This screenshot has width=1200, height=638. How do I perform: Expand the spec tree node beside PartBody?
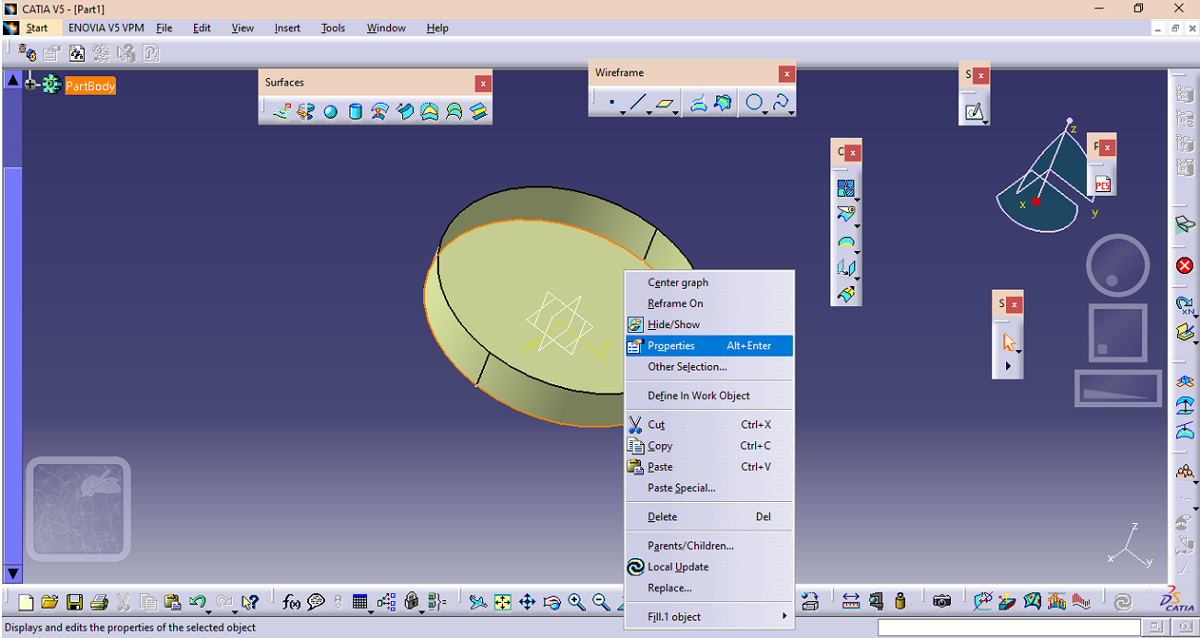pos(31,85)
